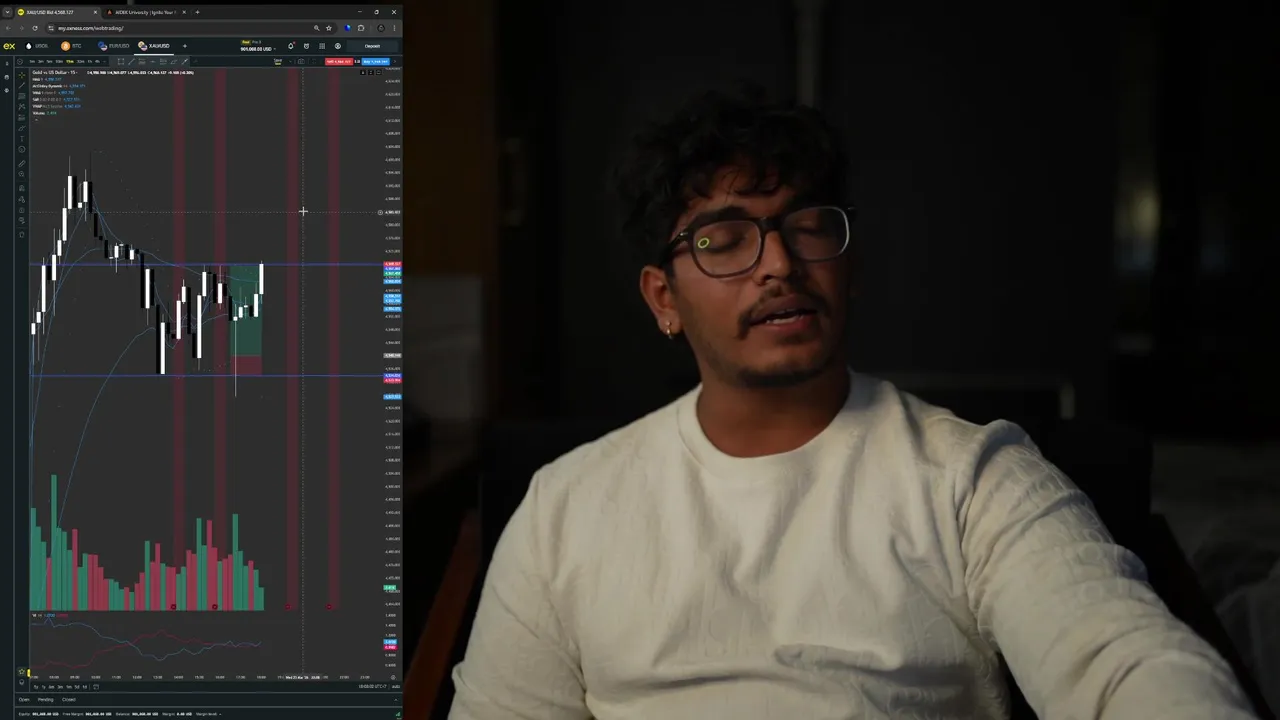Open chart settings gear at time axis
This screenshot has width=1280, height=720.
pyautogui.click(x=393, y=677)
